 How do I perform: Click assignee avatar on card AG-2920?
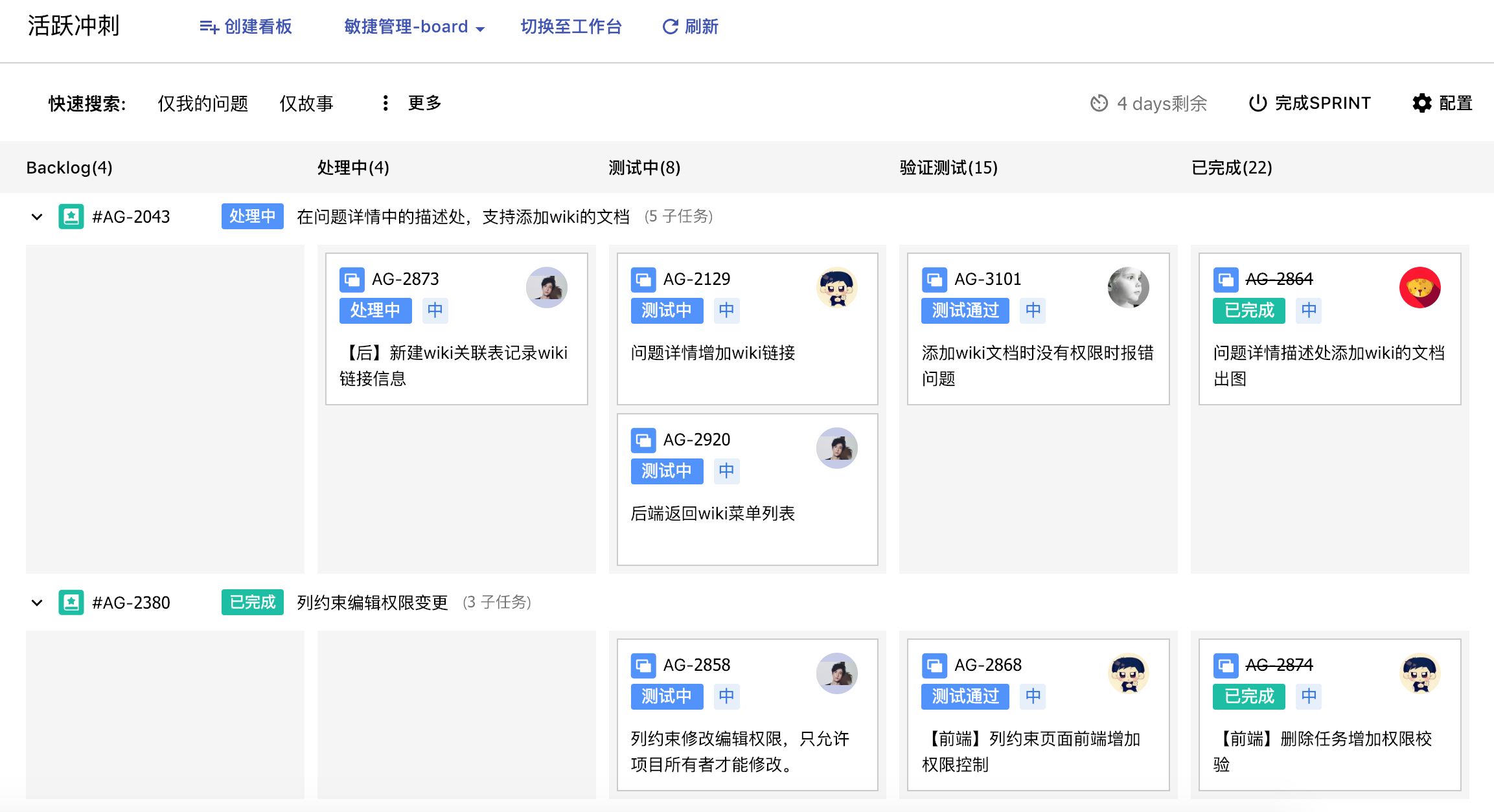837,448
